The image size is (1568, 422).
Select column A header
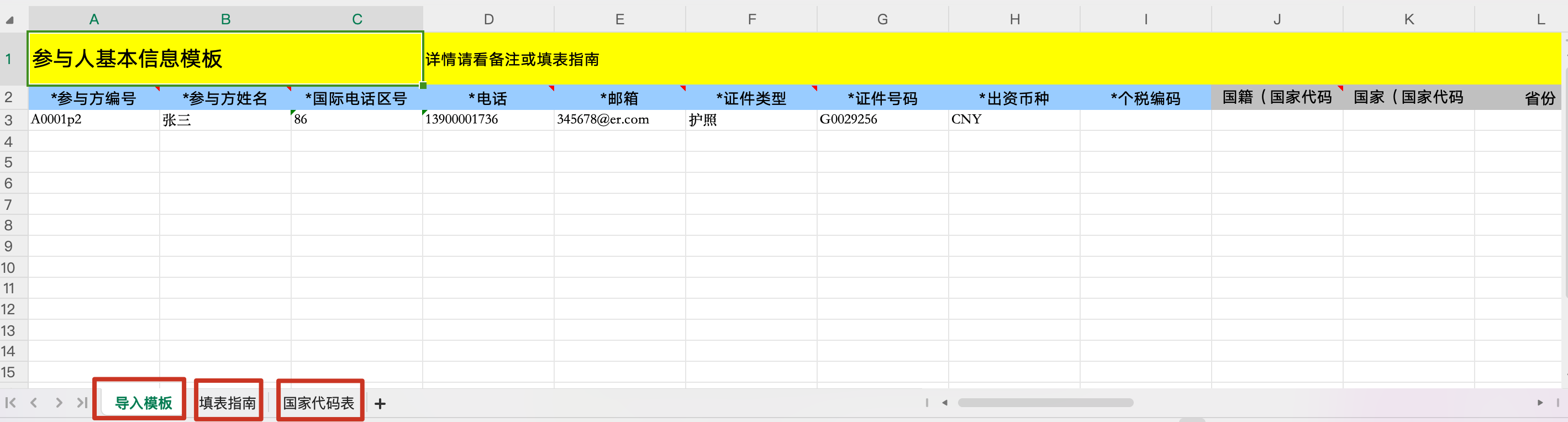click(94, 19)
